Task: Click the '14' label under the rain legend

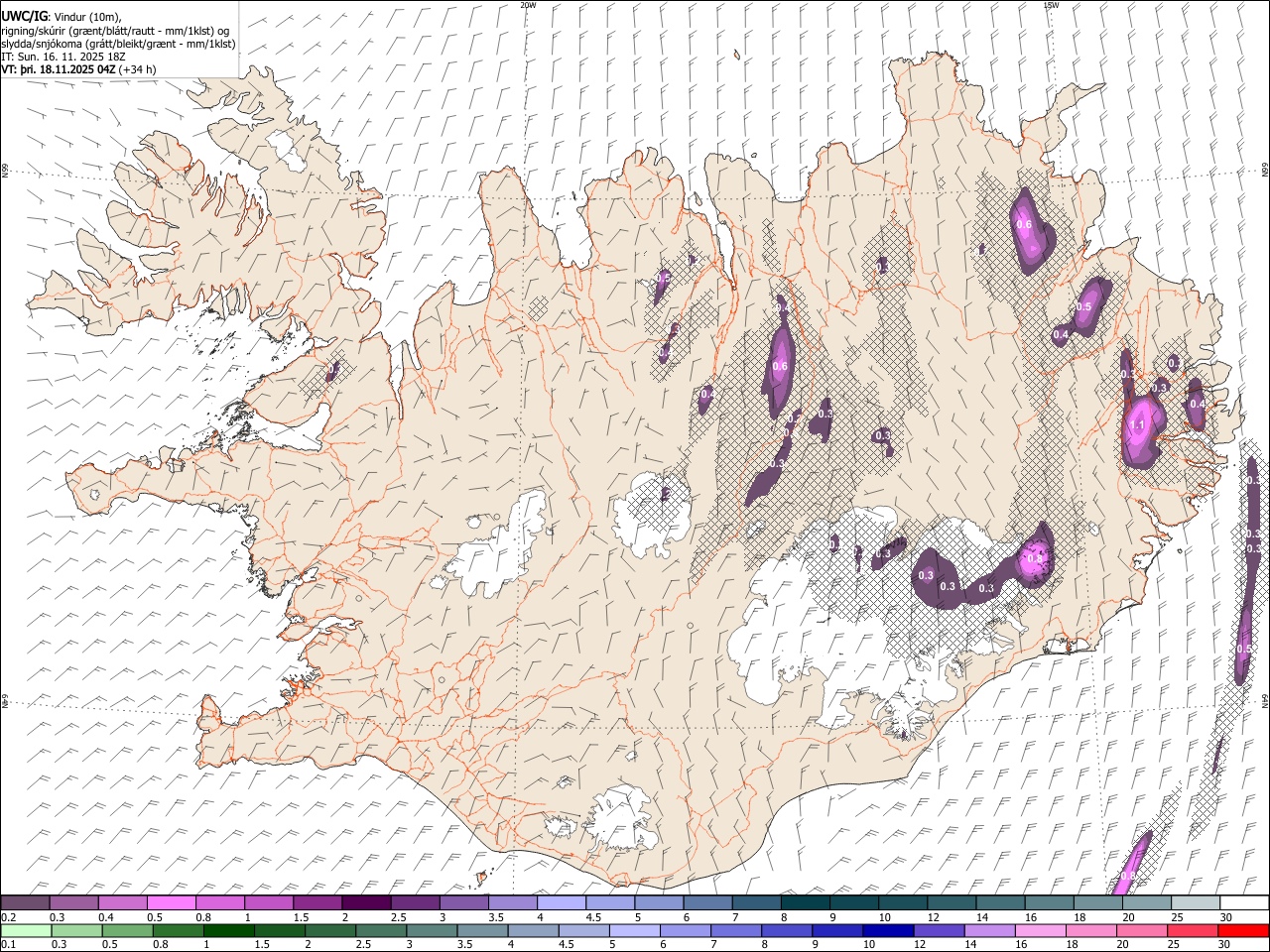Action: 971,945
